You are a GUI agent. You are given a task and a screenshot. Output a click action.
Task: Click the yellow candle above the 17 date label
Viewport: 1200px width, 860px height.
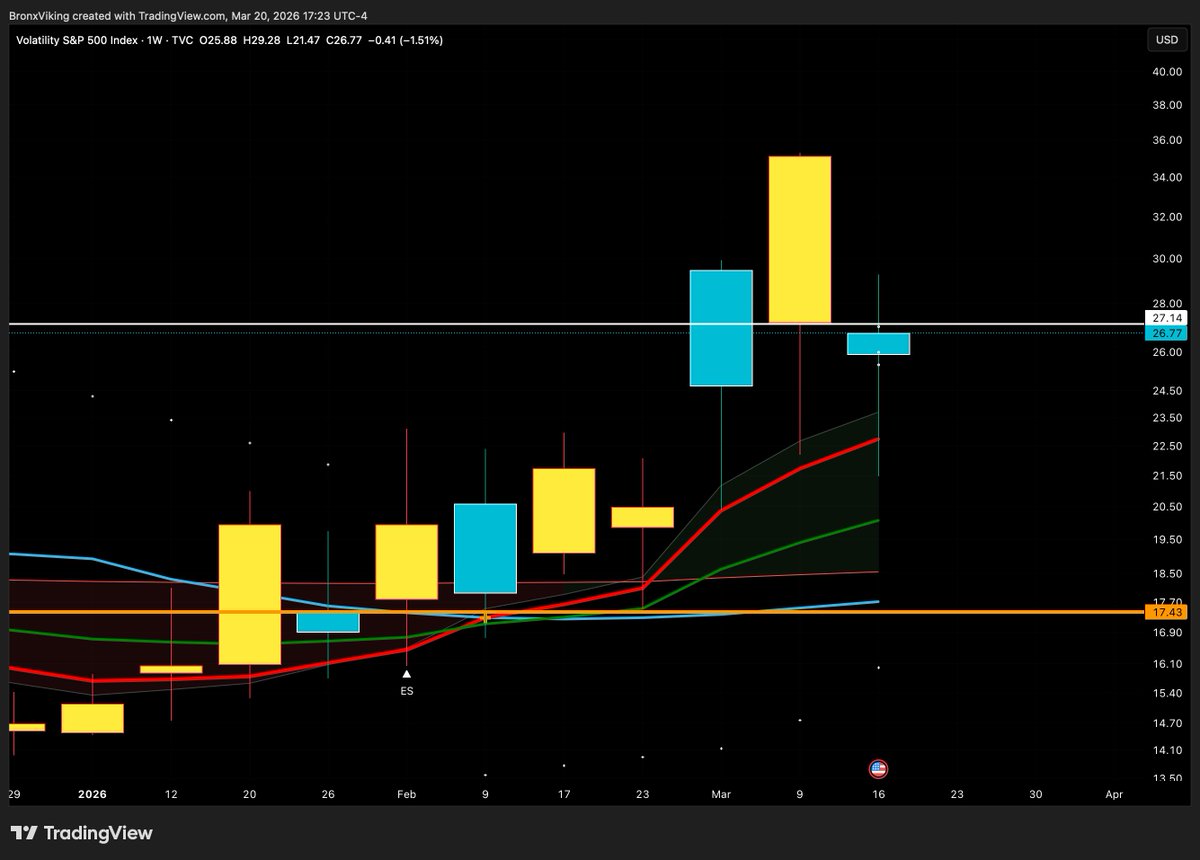tap(564, 510)
